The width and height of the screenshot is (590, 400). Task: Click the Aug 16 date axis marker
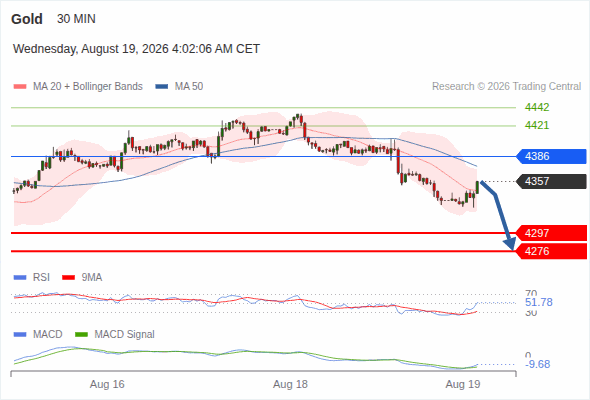tap(107, 384)
